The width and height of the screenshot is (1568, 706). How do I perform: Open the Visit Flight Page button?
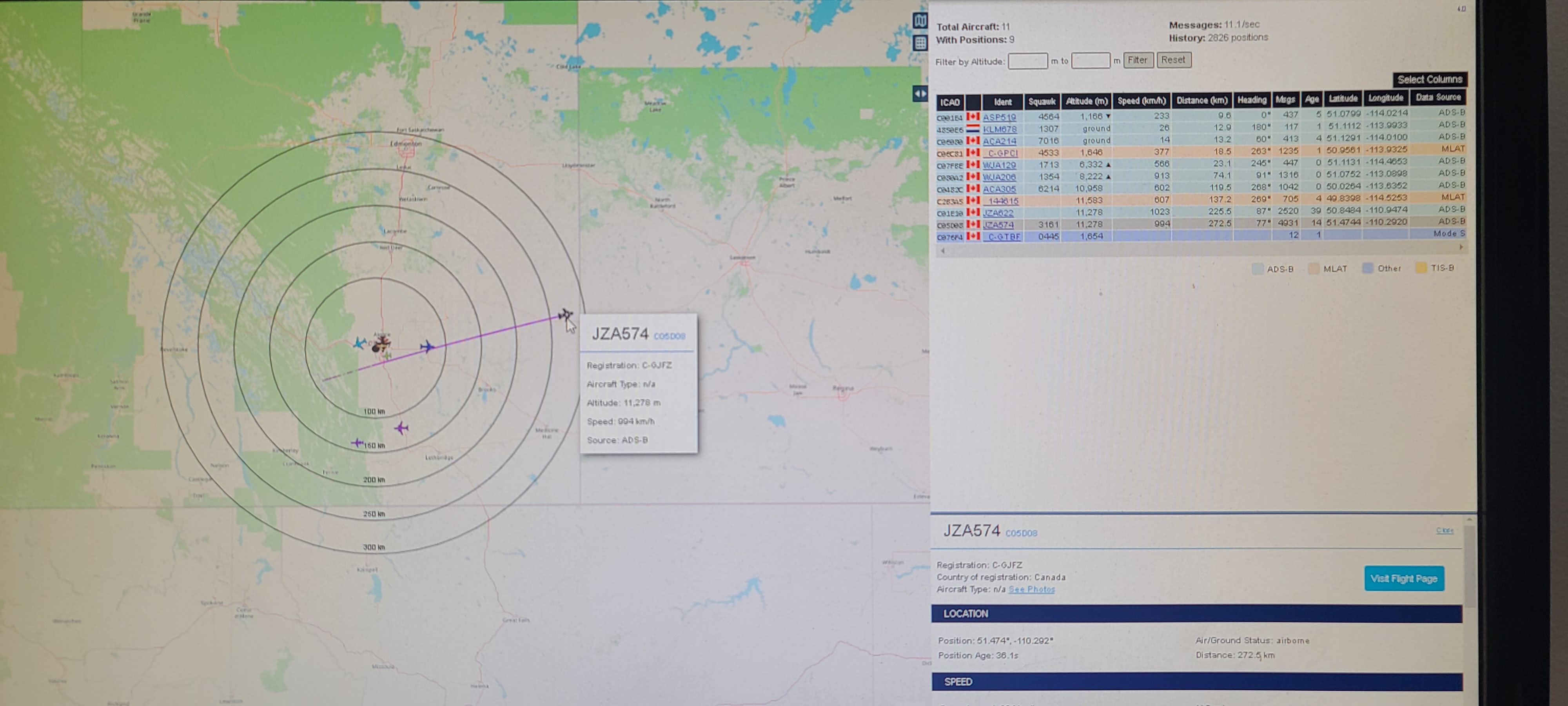click(x=1403, y=578)
